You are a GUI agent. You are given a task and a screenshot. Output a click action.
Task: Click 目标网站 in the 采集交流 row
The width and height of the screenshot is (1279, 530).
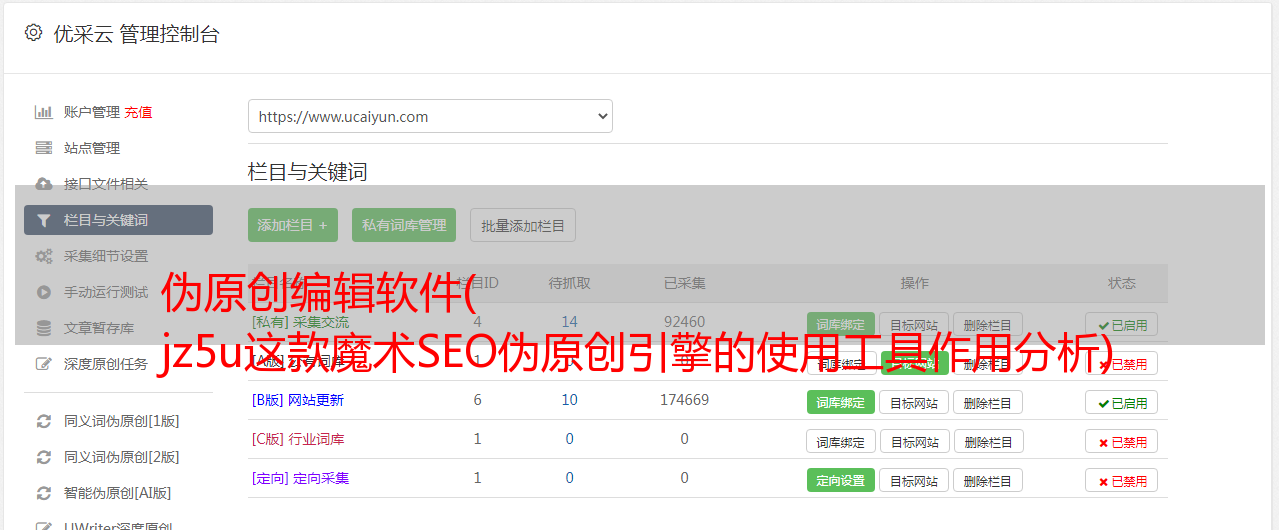[x=914, y=324]
